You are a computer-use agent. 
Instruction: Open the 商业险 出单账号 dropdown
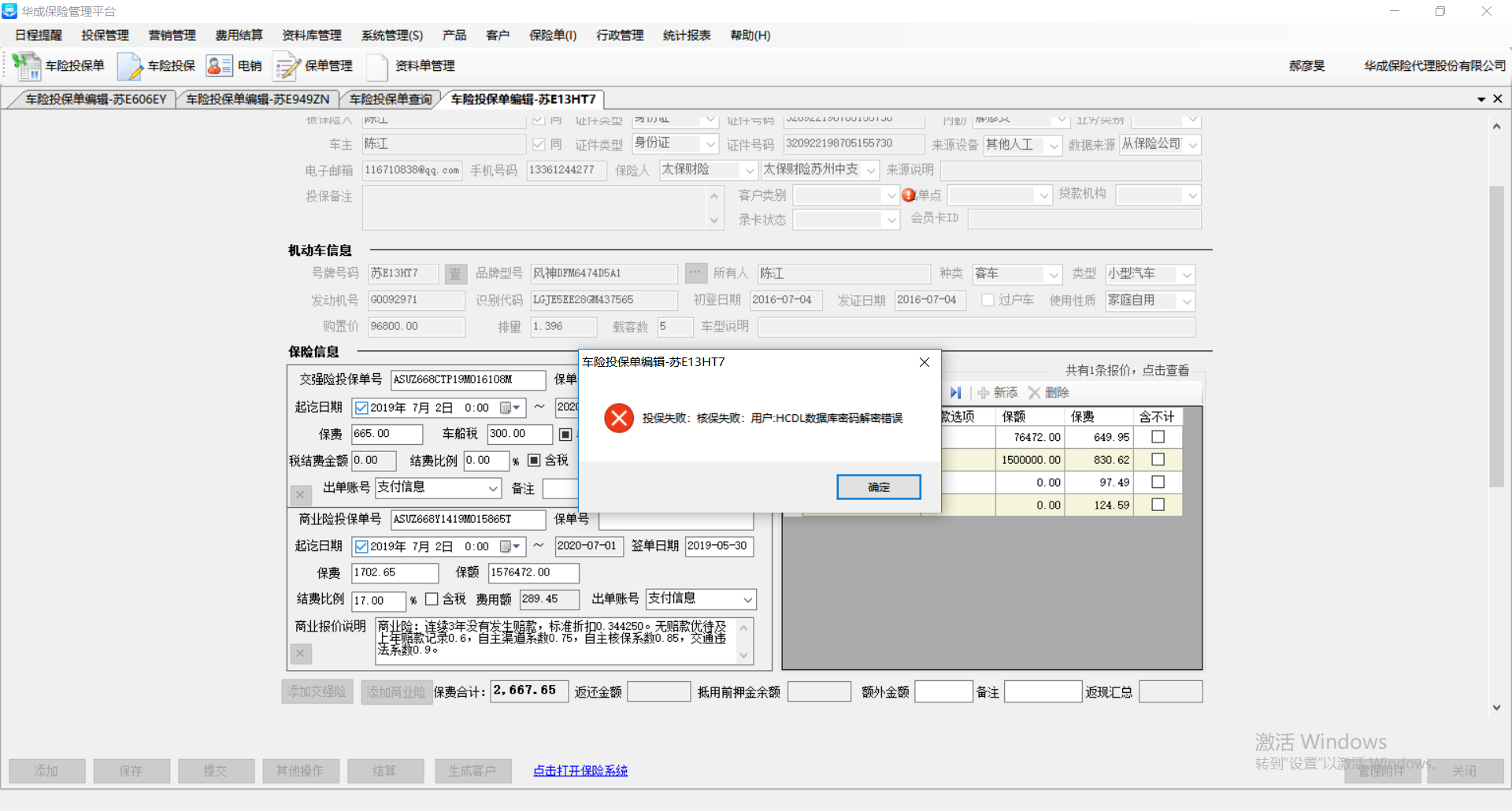coord(747,600)
